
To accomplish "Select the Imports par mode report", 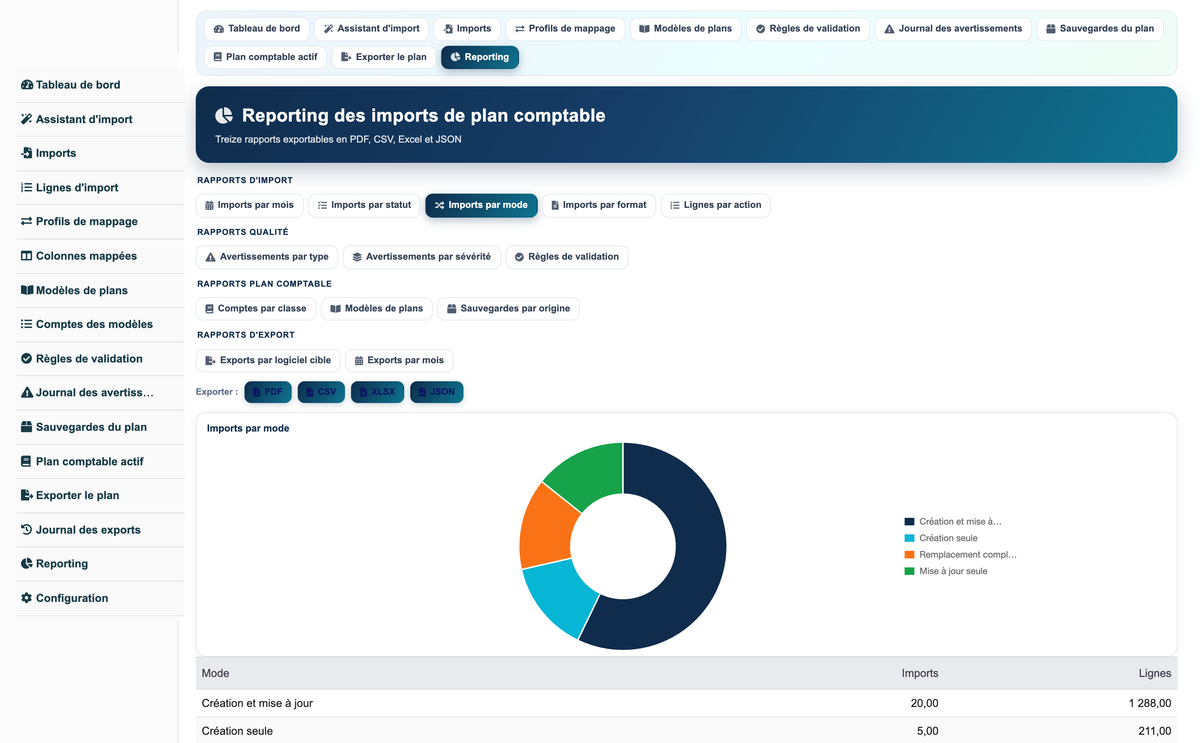I will click(x=481, y=205).
